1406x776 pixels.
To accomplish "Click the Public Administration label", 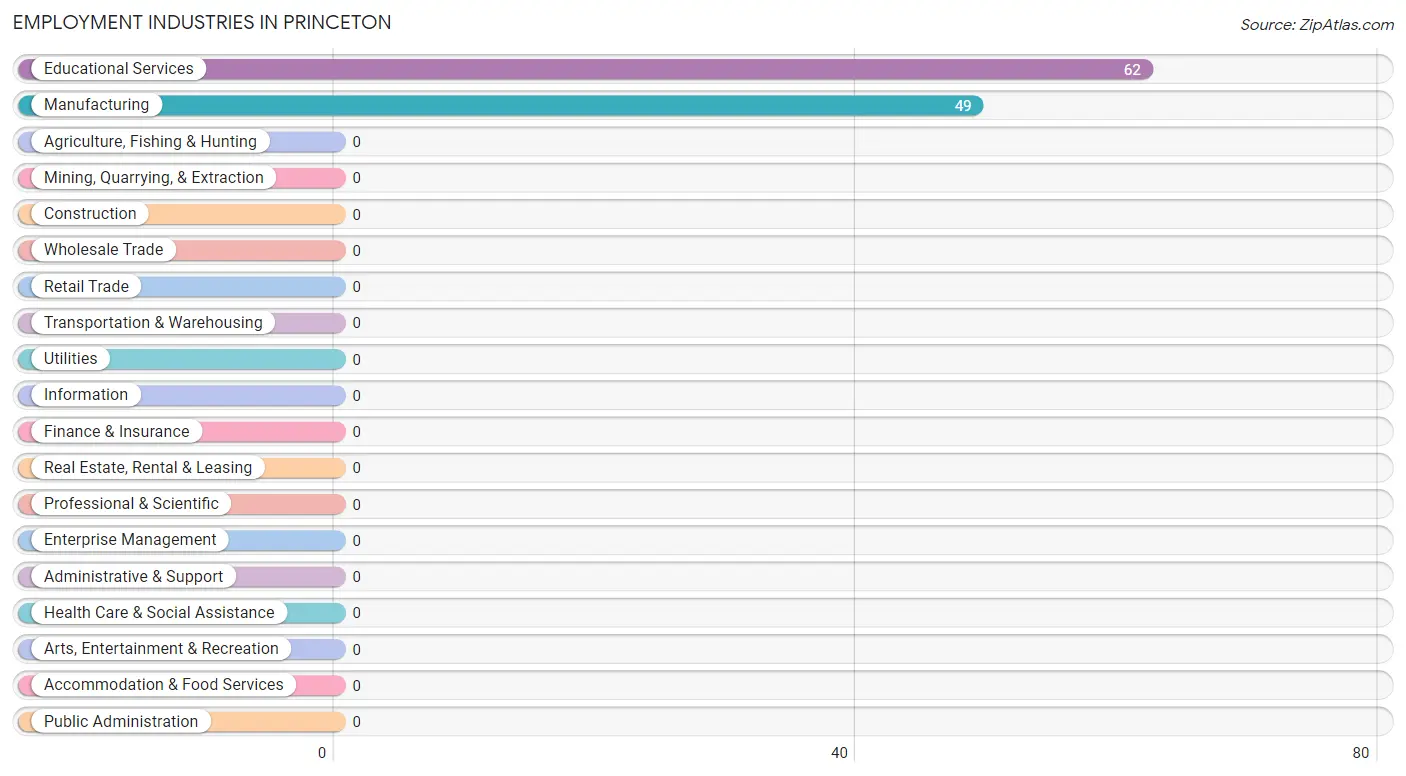I will click(121, 722).
